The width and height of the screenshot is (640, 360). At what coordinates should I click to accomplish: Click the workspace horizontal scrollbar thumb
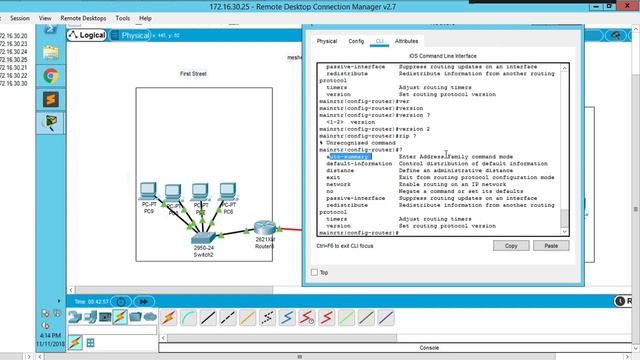(x=174, y=290)
